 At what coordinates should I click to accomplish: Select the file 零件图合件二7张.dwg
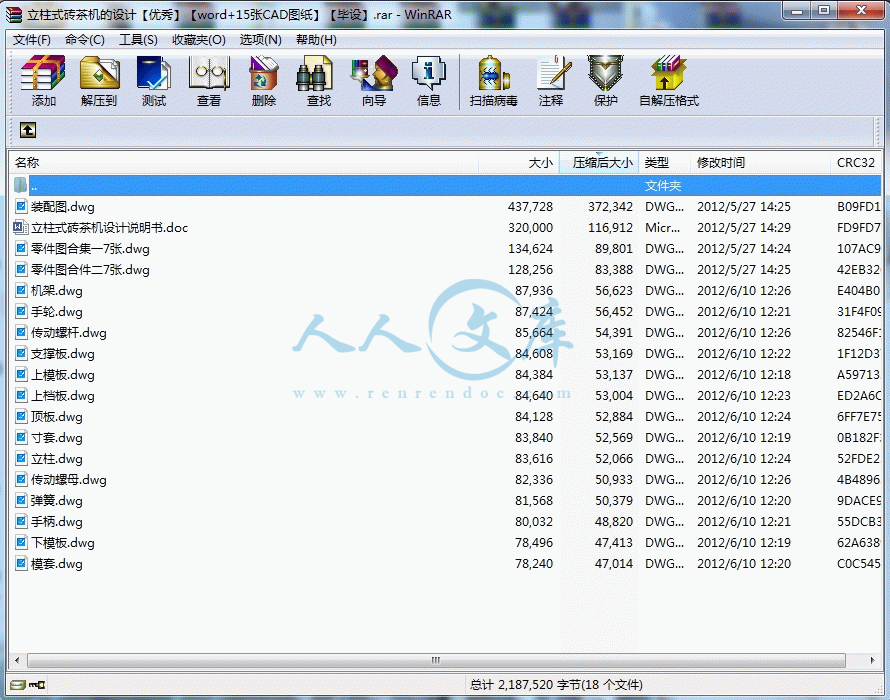pyautogui.click(x=90, y=270)
